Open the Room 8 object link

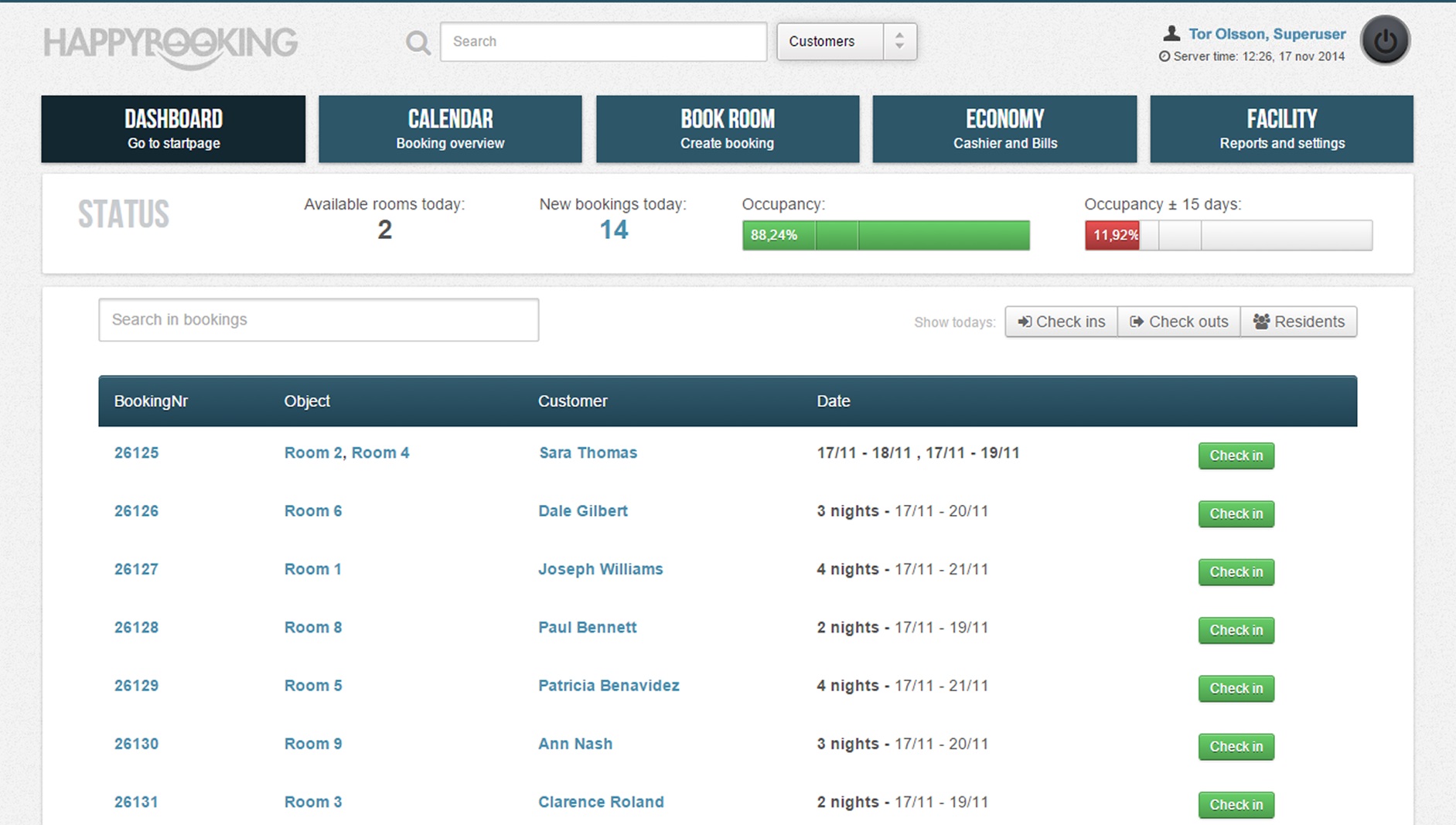pyautogui.click(x=313, y=627)
